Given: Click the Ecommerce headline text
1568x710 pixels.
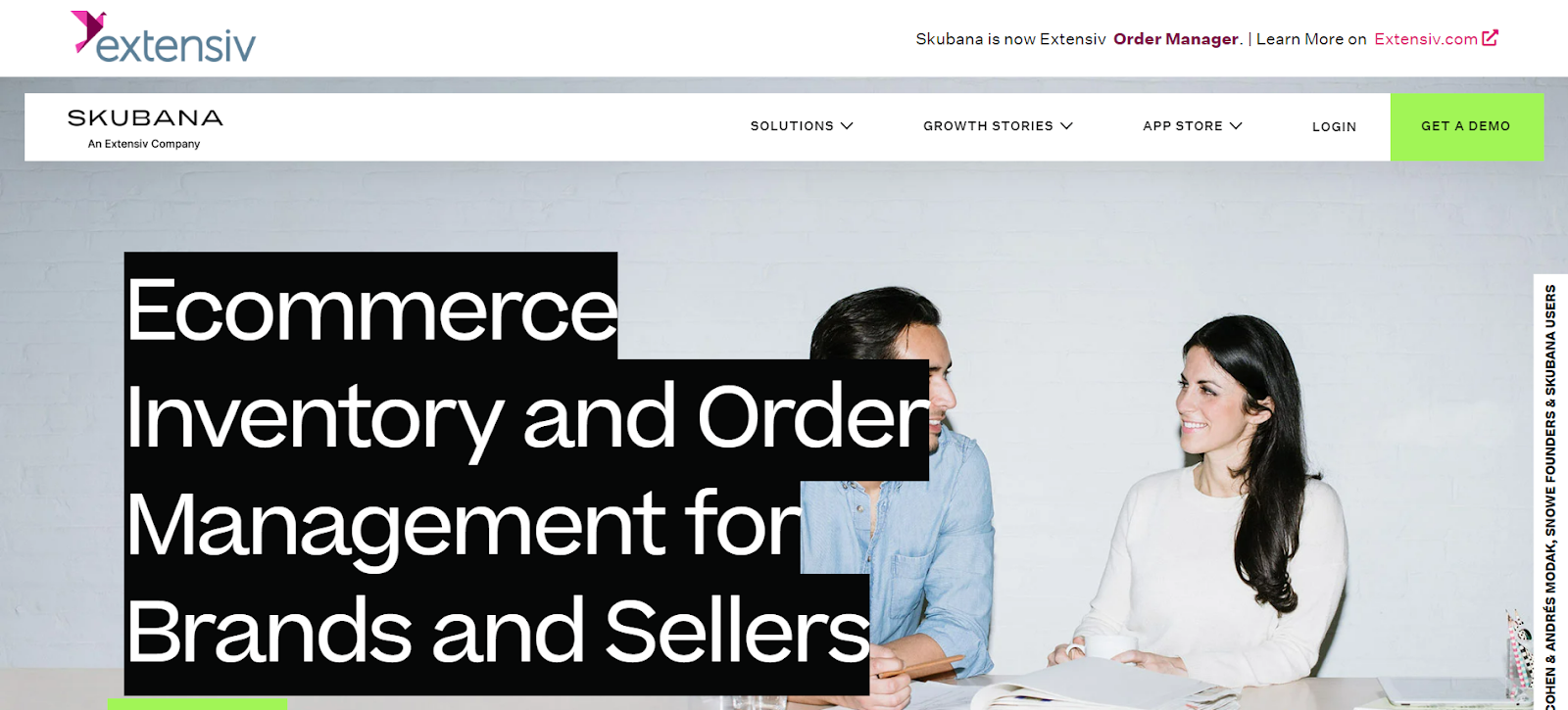Looking at the screenshot, I should pos(371,308).
